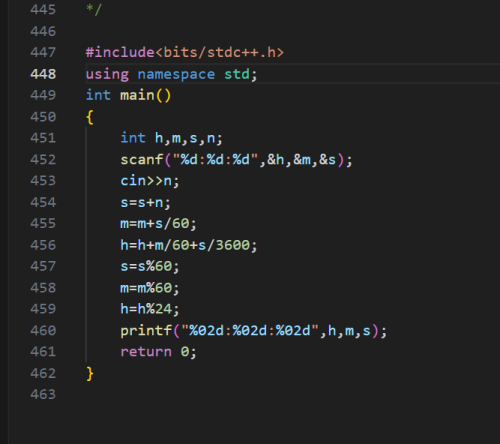Click the return keyword on line 461
Viewport: 500px width, 444px height.
(146, 352)
